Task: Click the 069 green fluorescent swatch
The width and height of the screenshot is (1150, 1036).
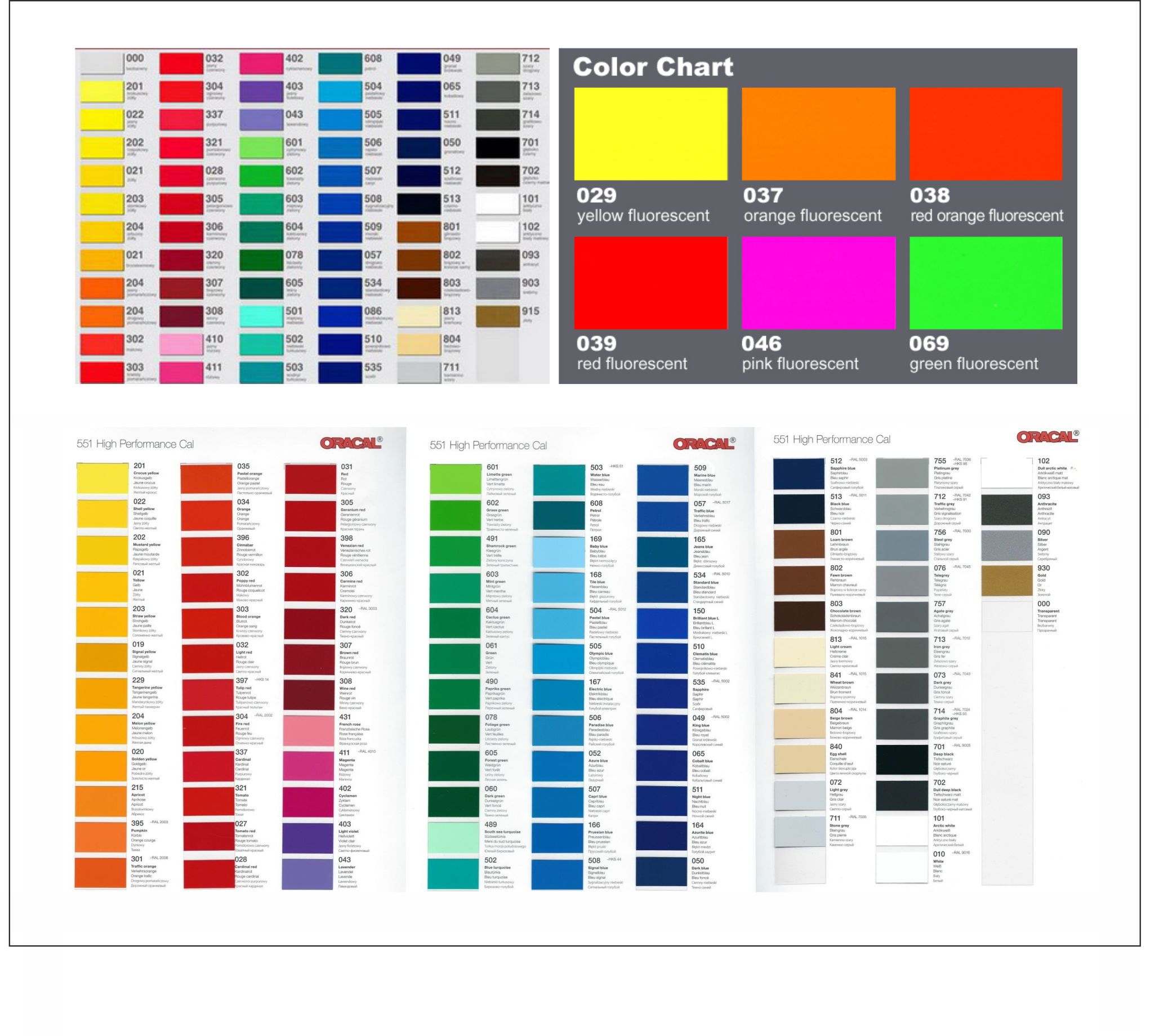Action: click(x=986, y=283)
